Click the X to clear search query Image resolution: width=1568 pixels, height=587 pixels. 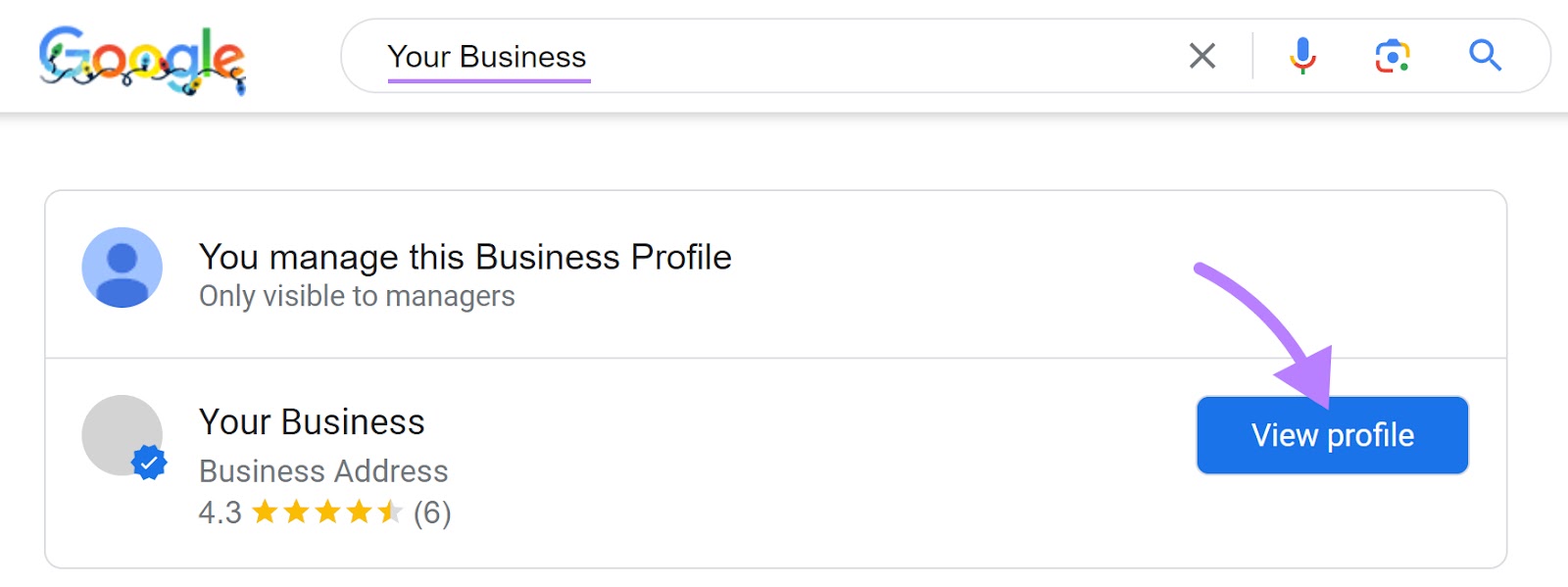tap(1202, 56)
